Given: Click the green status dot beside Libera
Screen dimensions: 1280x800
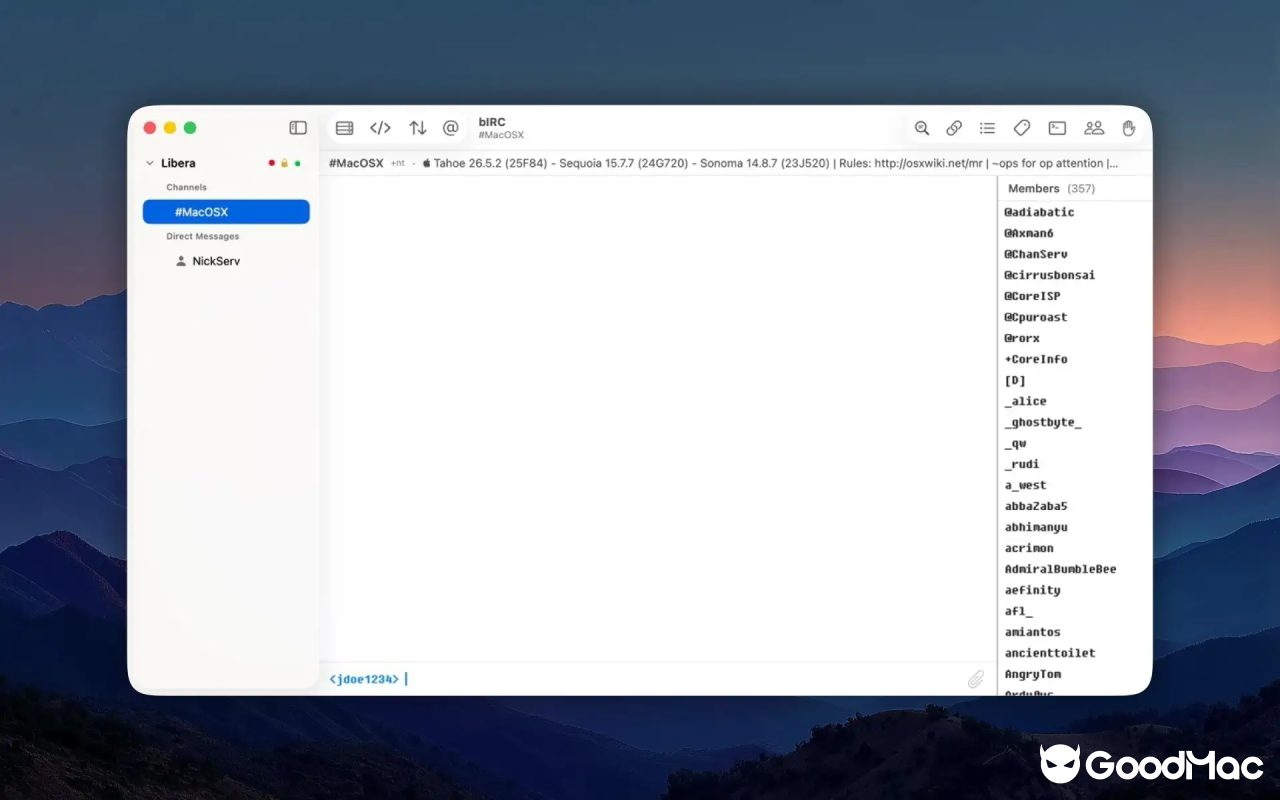Looking at the screenshot, I should click(x=297, y=163).
